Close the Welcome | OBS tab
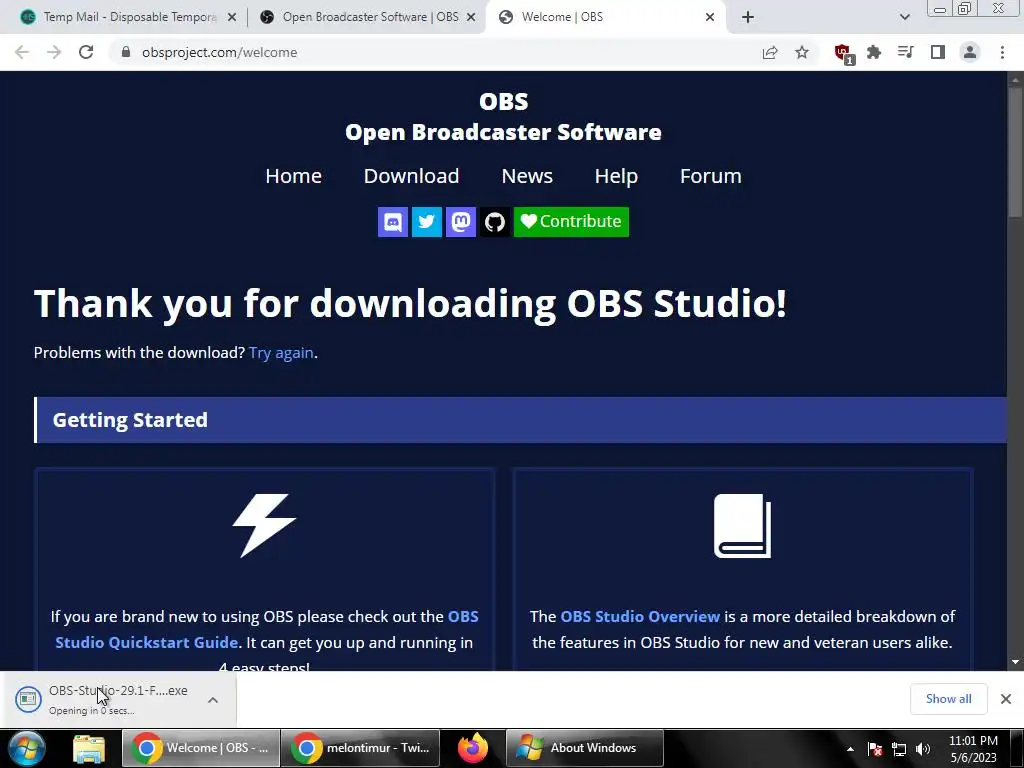Viewport: 1024px width, 768px height. (710, 18)
